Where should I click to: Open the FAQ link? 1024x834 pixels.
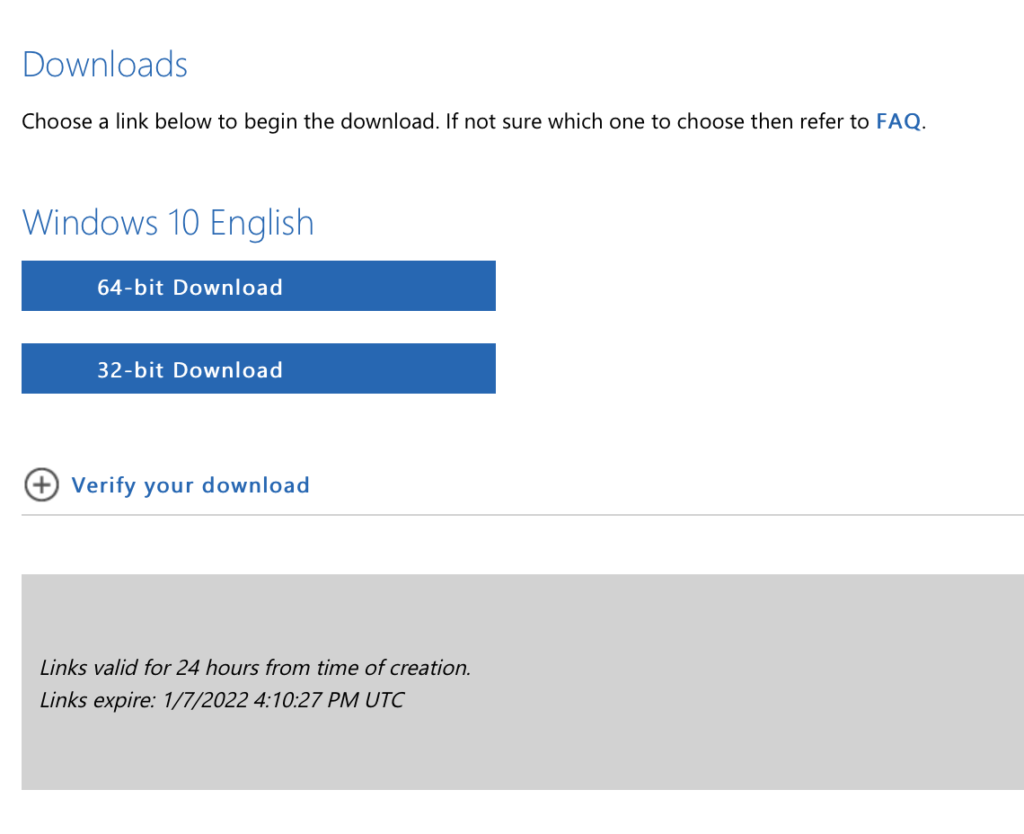[x=897, y=122]
